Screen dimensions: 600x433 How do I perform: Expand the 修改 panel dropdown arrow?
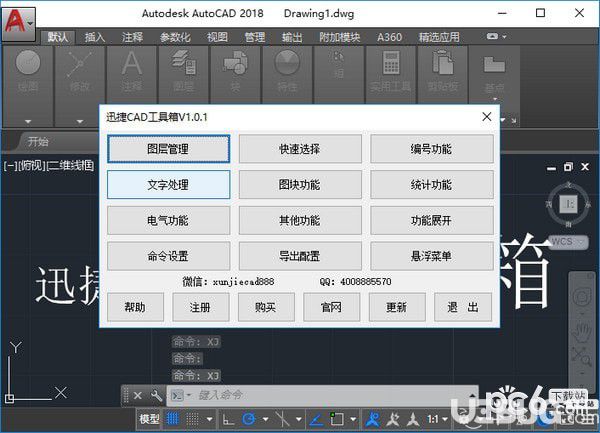[x=80, y=122]
